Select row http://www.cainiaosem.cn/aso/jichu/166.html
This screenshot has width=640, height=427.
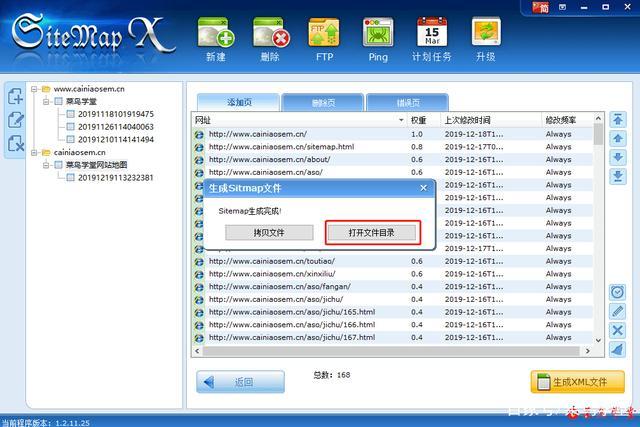coord(393,325)
